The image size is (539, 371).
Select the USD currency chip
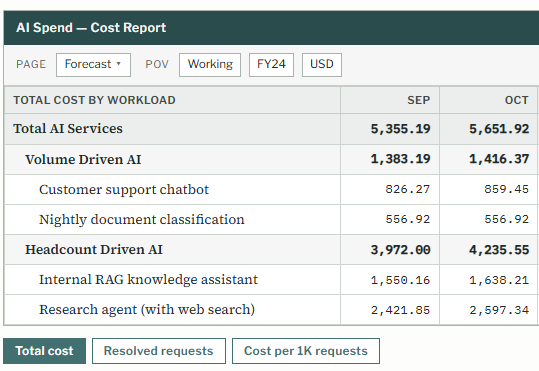point(322,65)
